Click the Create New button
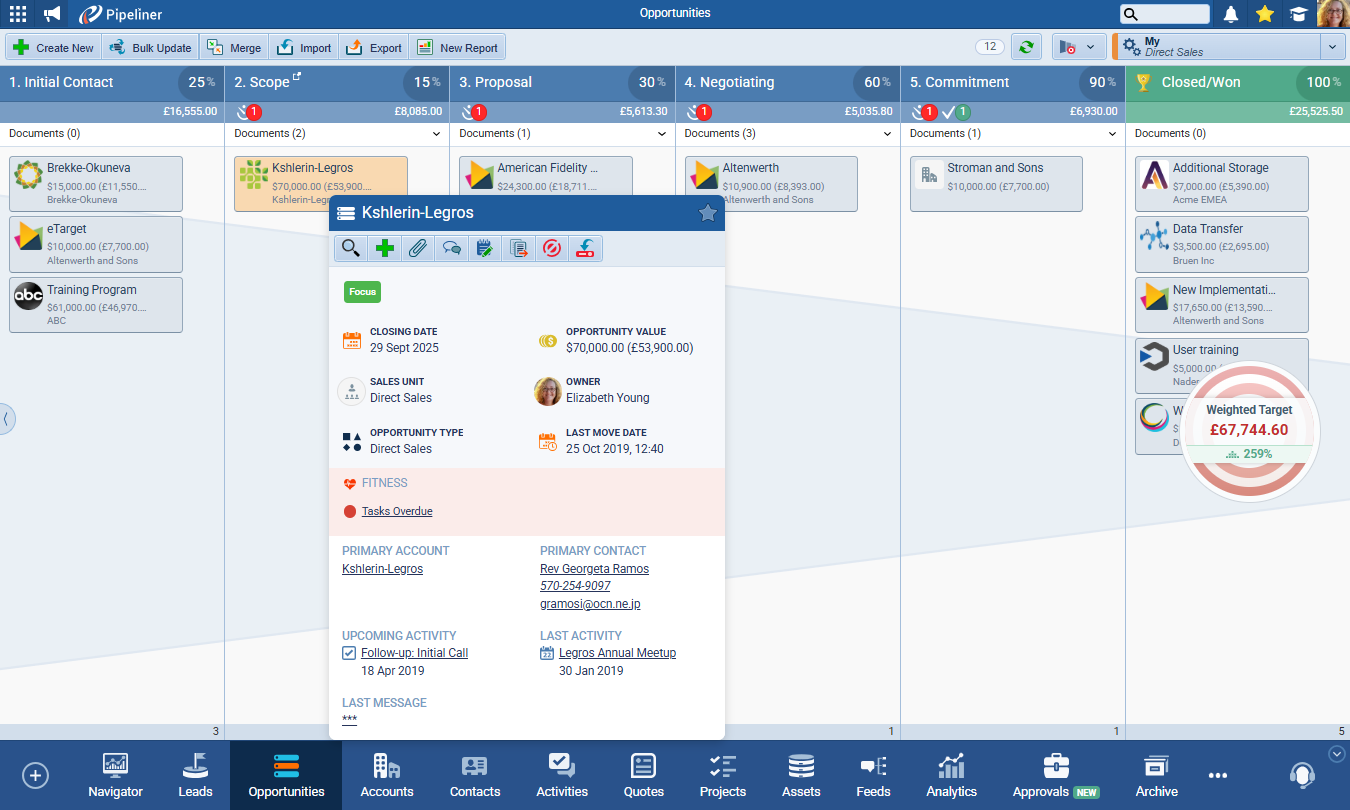 click(x=53, y=47)
